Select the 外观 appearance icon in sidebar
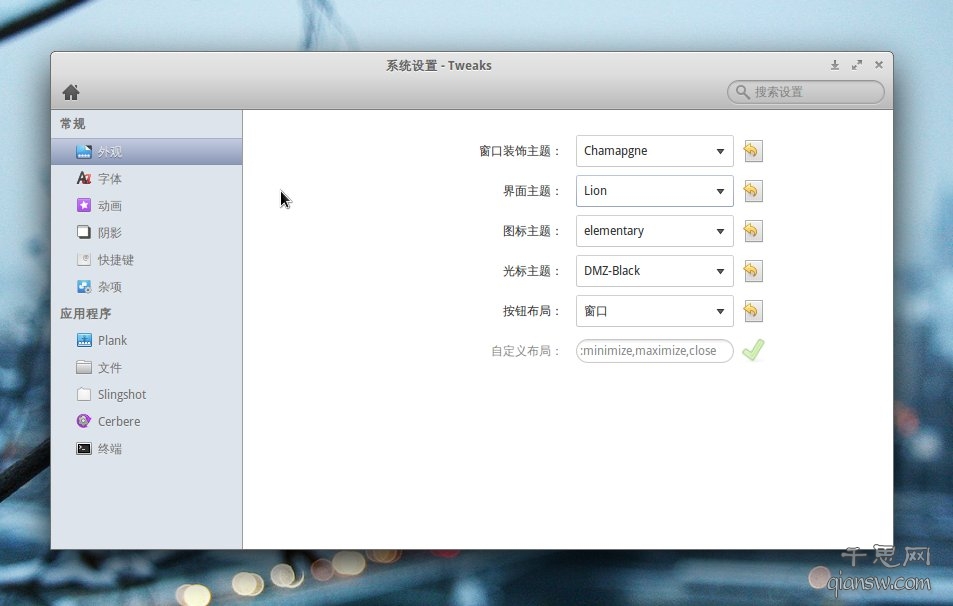Viewport: 953px width, 606px height. coord(84,151)
